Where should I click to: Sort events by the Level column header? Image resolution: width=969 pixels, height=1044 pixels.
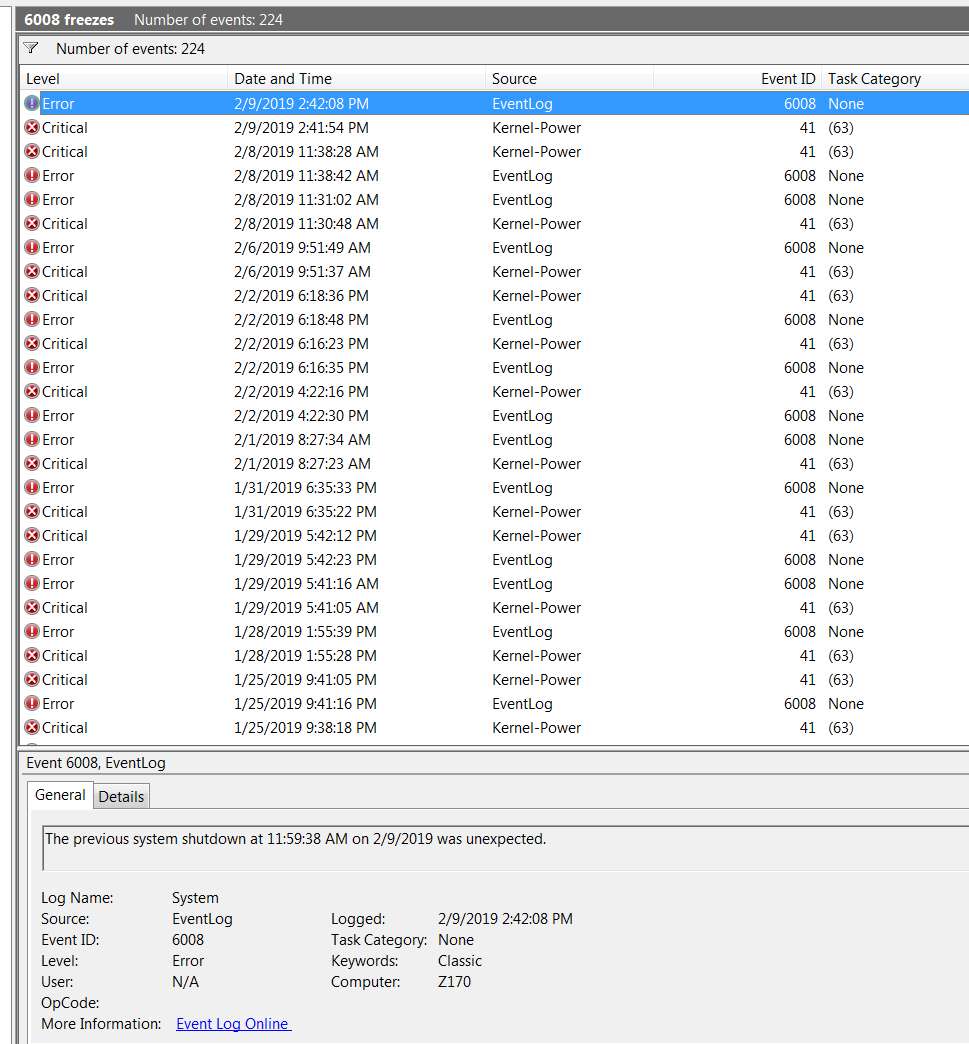point(124,79)
